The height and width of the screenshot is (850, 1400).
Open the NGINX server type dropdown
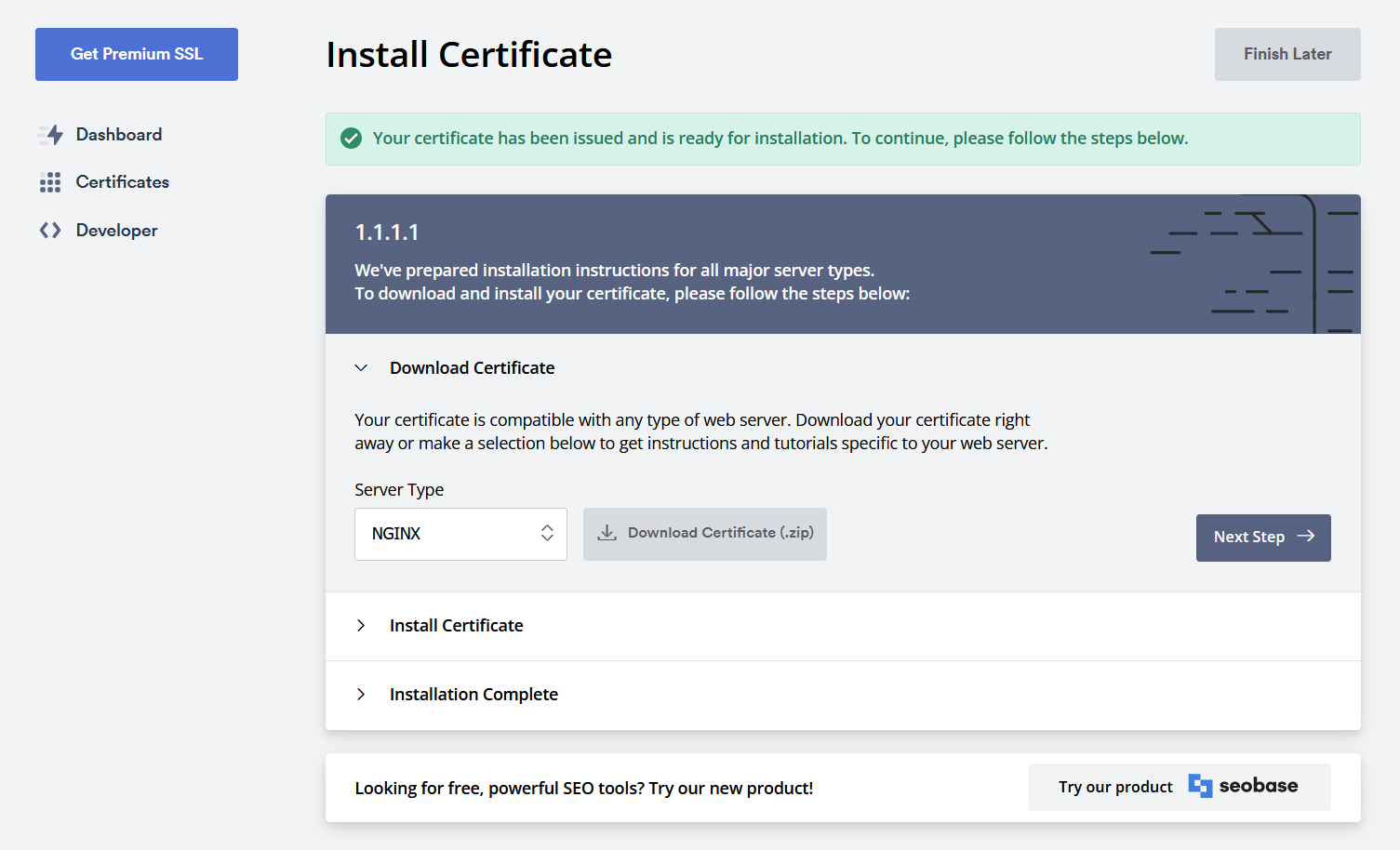click(x=460, y=534)
